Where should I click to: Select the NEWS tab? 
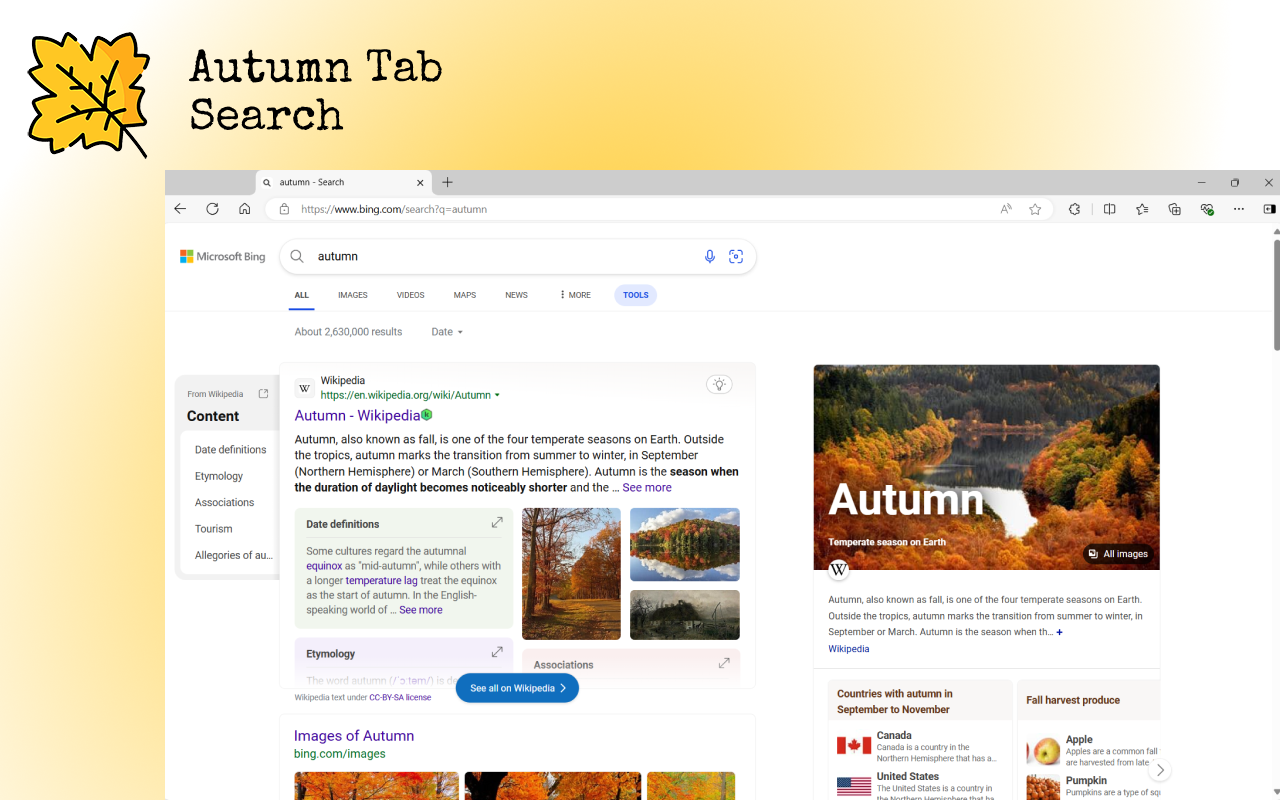[x=516, y=294]
